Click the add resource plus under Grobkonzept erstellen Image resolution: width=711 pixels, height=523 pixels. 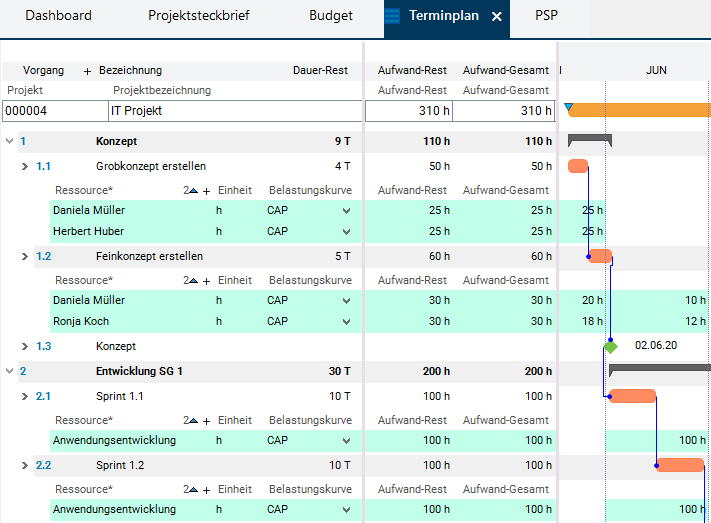click(207, 191)
